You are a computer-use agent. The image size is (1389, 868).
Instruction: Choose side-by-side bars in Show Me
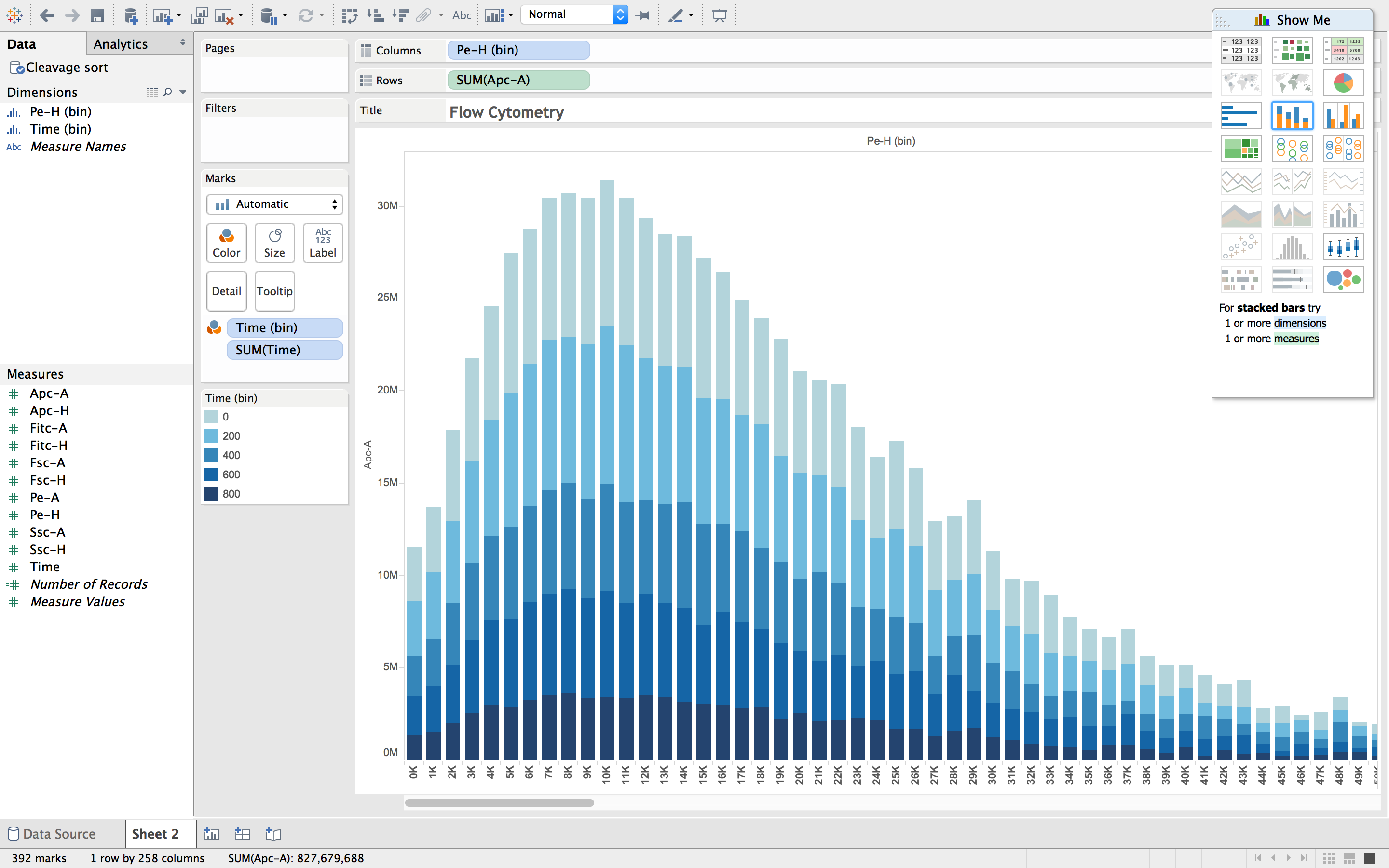(x=1343, y=115)
